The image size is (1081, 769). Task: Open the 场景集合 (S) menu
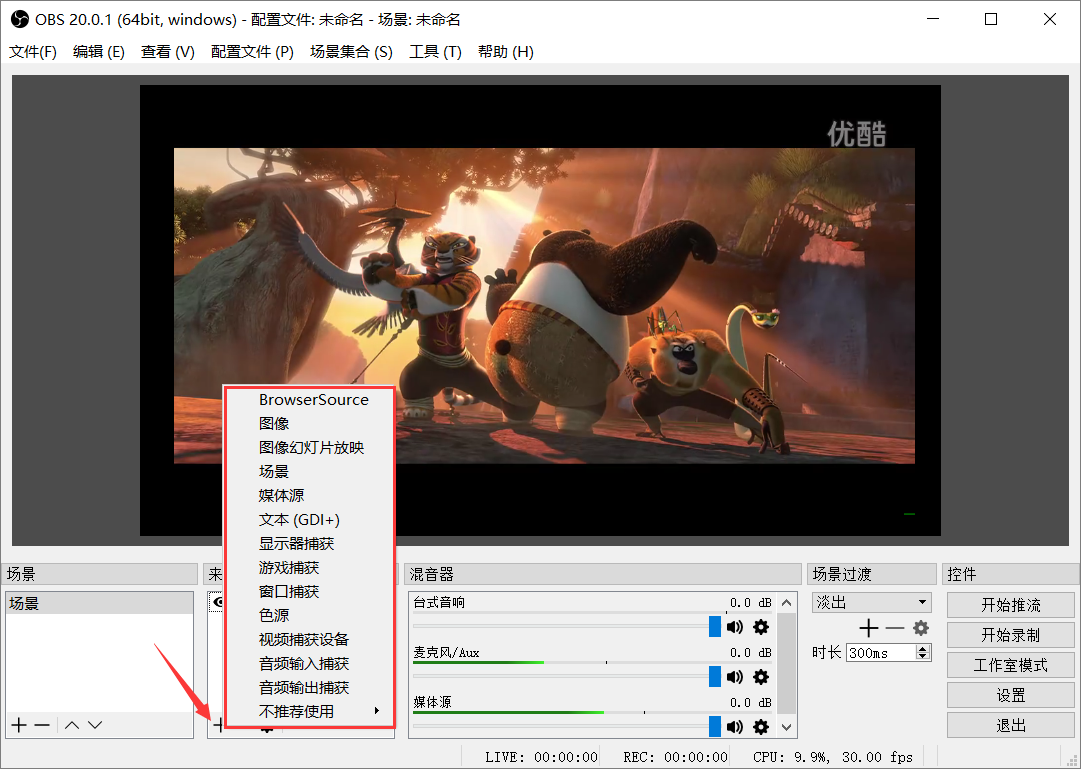pyautogui.click(x=351, y=52)
